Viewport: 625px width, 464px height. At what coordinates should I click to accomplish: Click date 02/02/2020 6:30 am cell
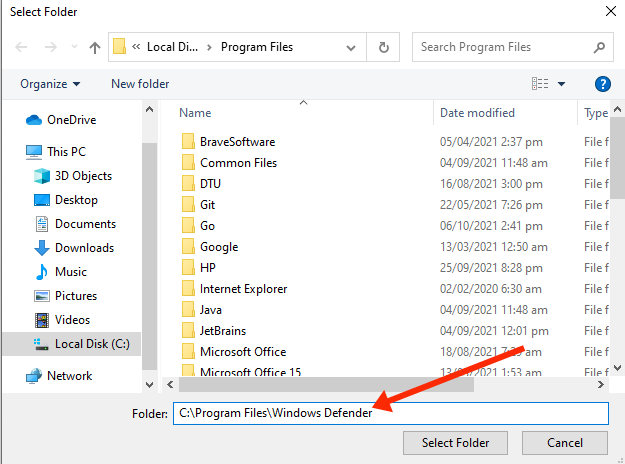tap(491, 289)
